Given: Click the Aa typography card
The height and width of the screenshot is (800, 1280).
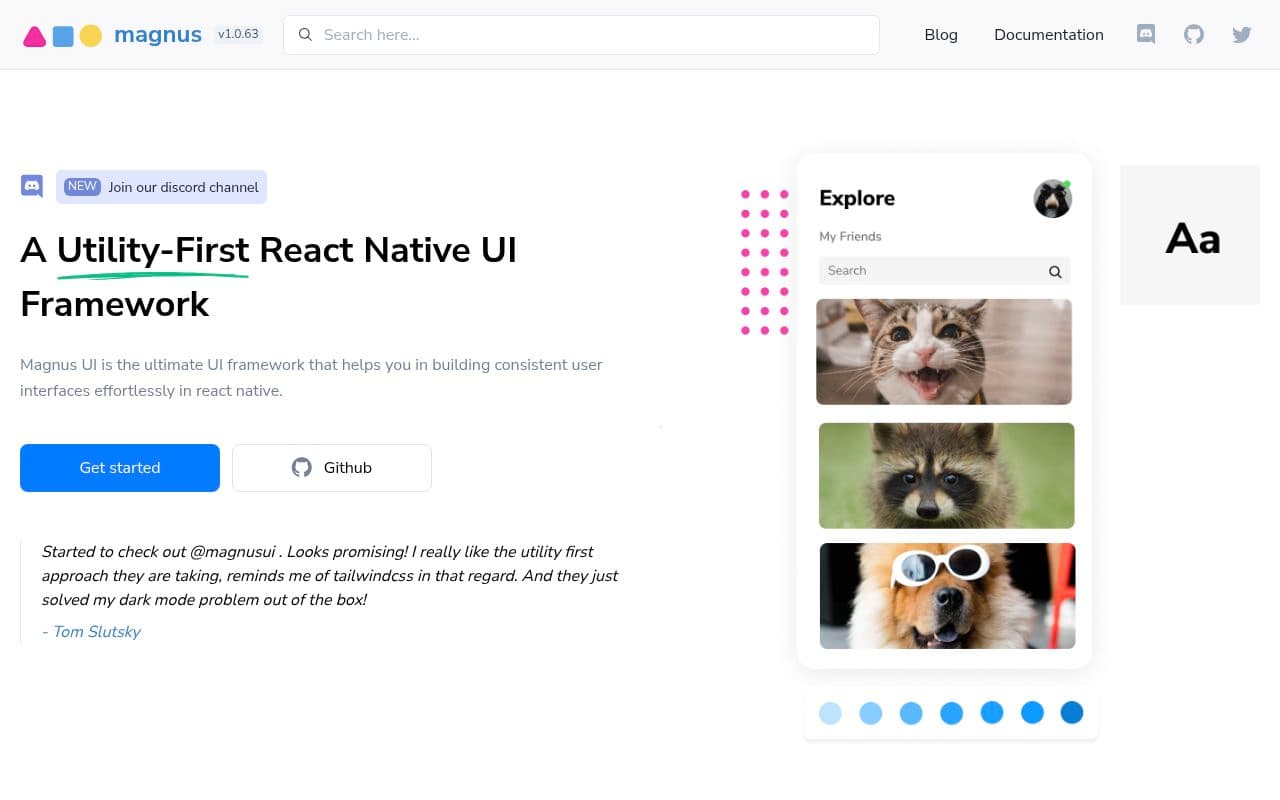Looking at the screenshot, I should click(x=1190, y=235).
